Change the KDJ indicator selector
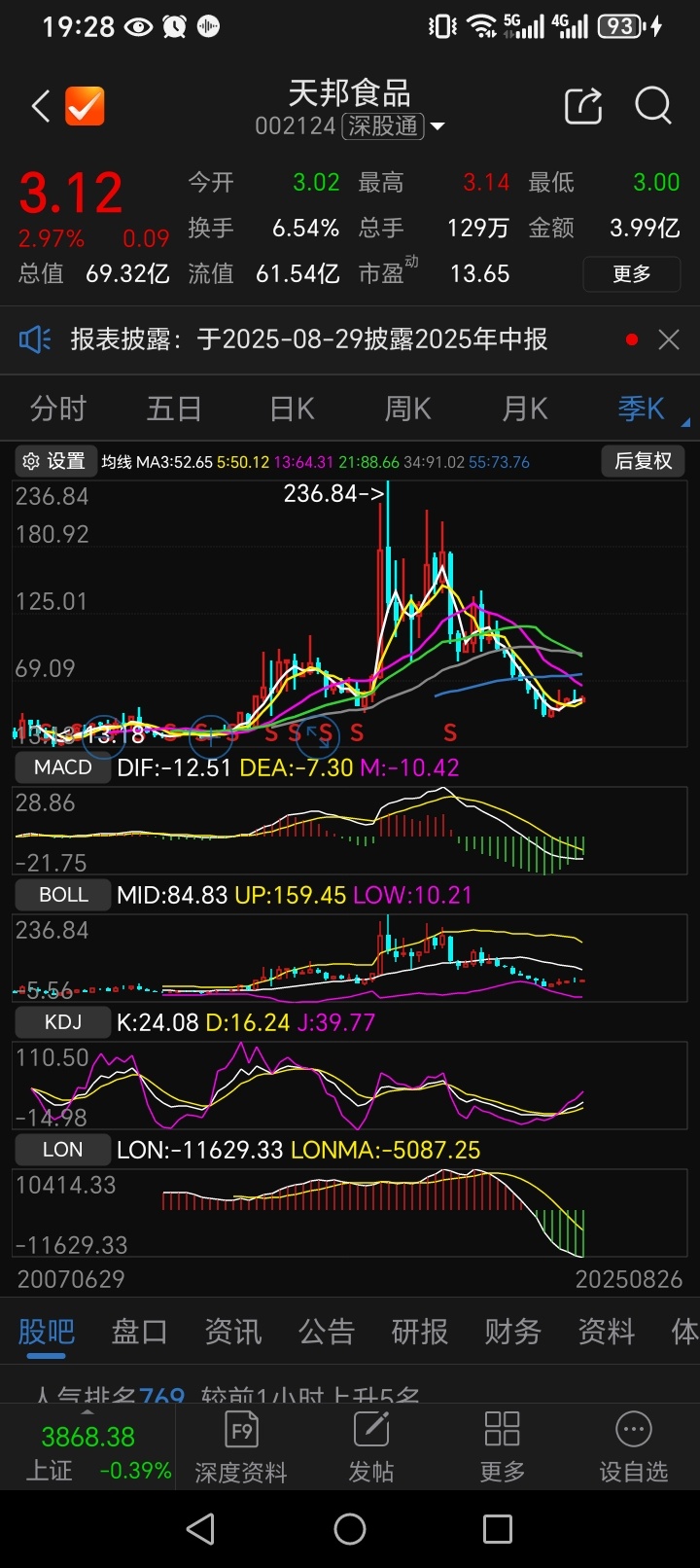Image resolution: width=700 pixels, height=1568 pixels. click(x=62, y=1022)
